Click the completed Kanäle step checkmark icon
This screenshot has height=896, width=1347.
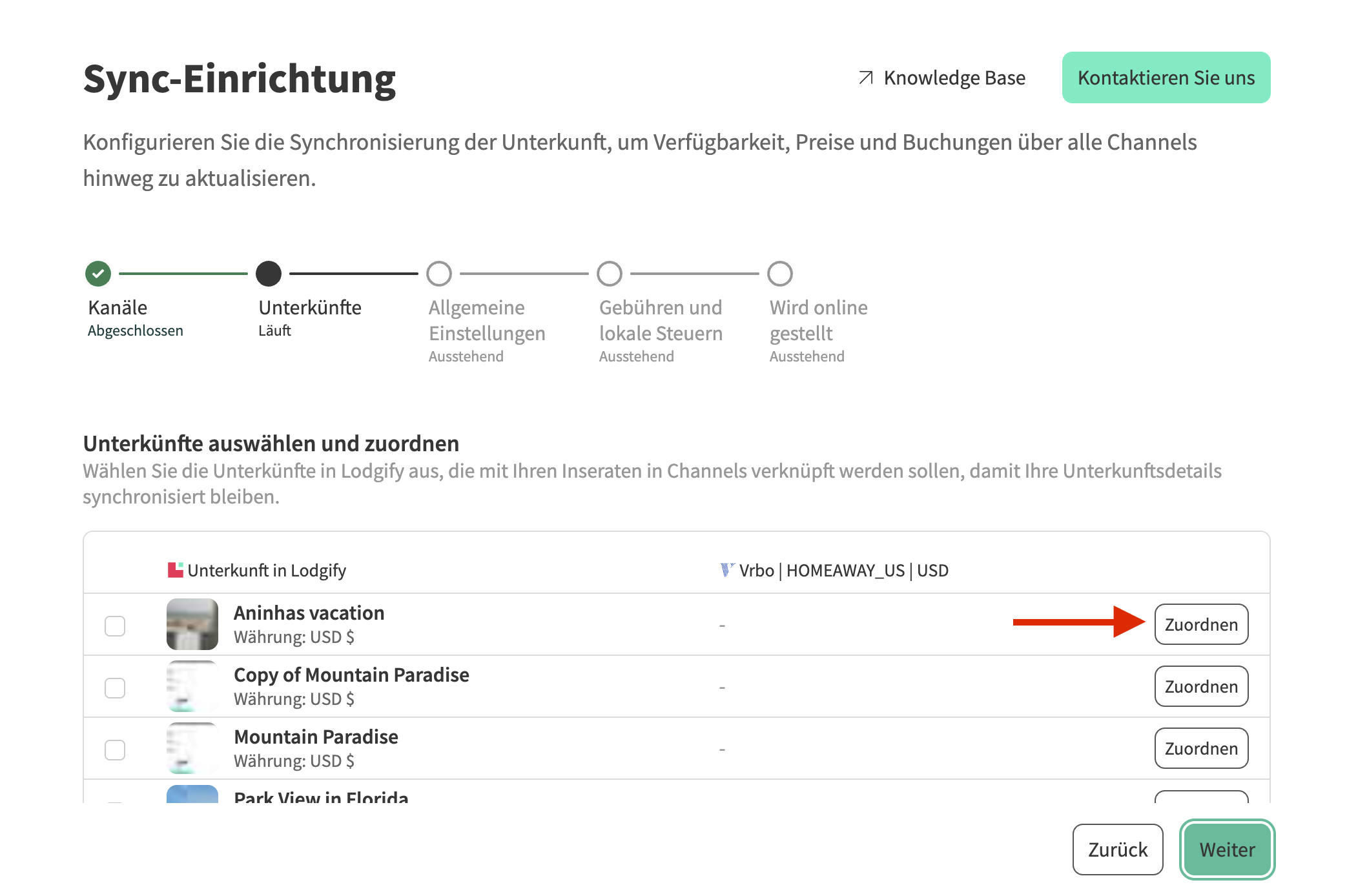(98, 274)
